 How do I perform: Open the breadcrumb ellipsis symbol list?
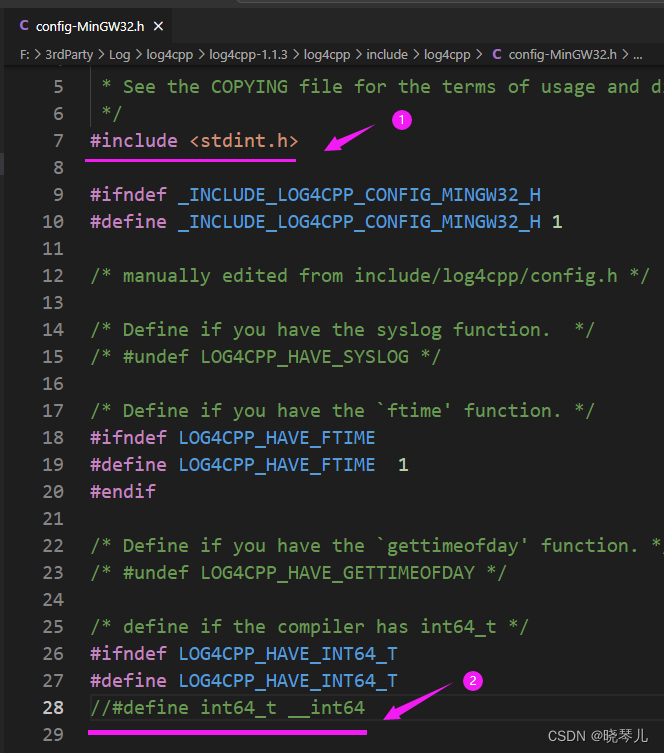(x=638, y=55)
